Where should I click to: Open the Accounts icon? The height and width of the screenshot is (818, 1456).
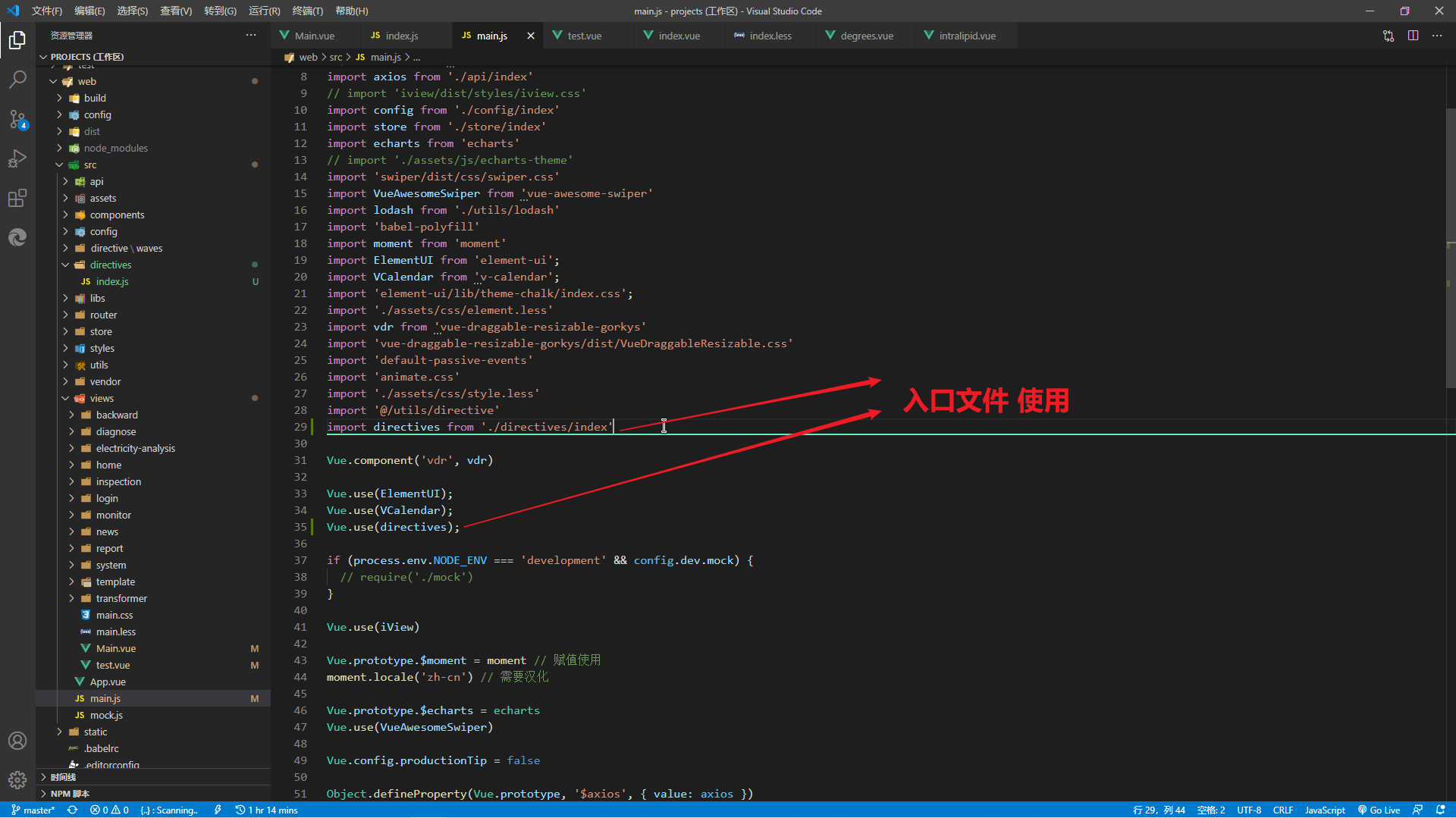tap(17, 741)
